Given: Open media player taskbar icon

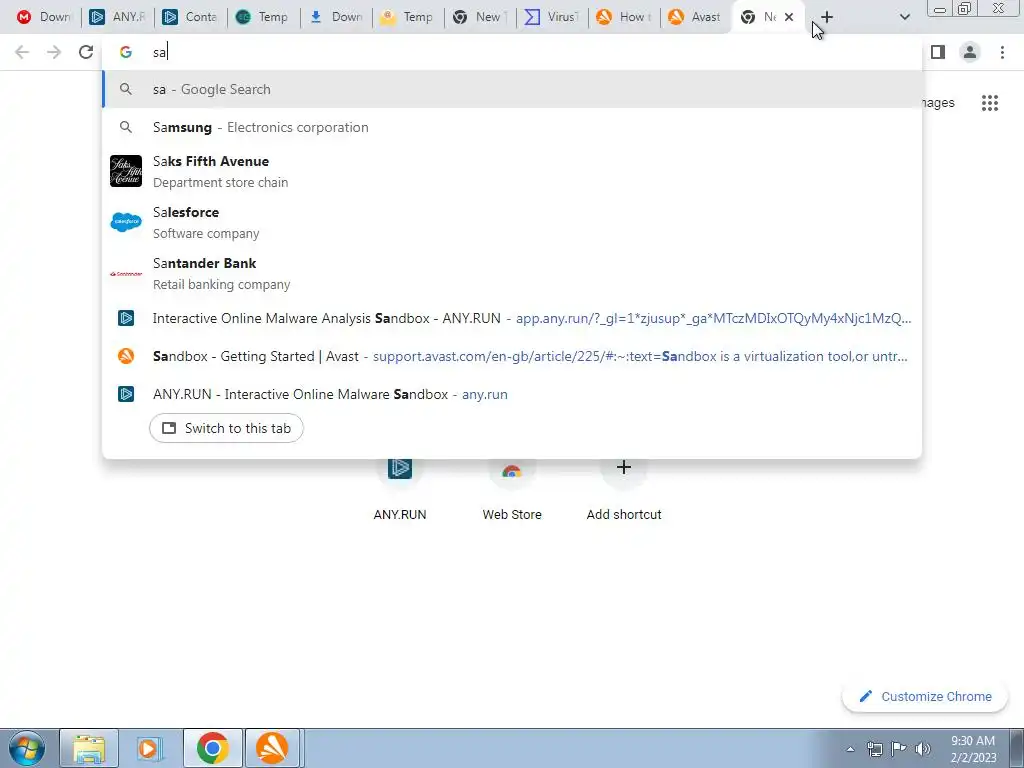Looking at the screenshot, I should (150, 748).
